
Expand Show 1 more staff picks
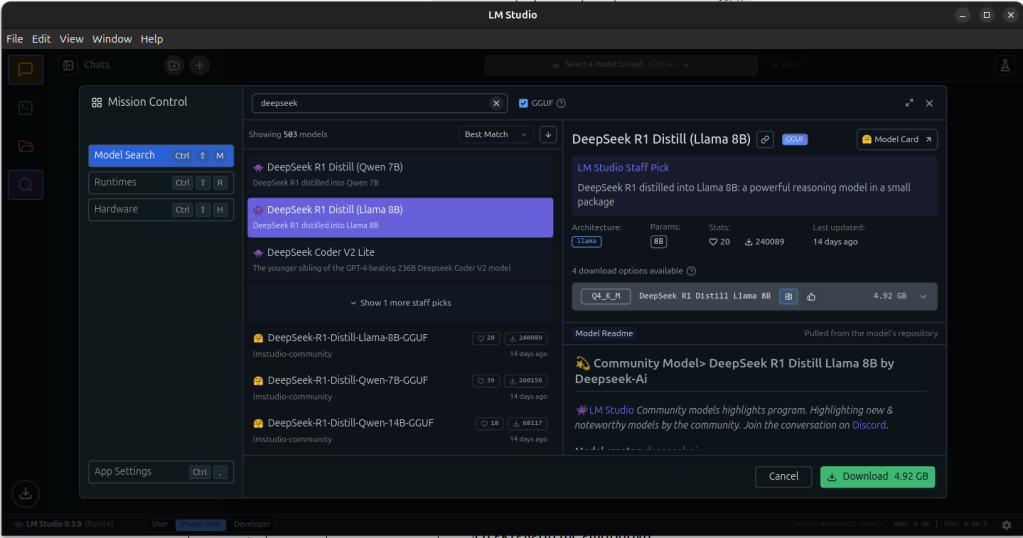(x=400, y=302)
